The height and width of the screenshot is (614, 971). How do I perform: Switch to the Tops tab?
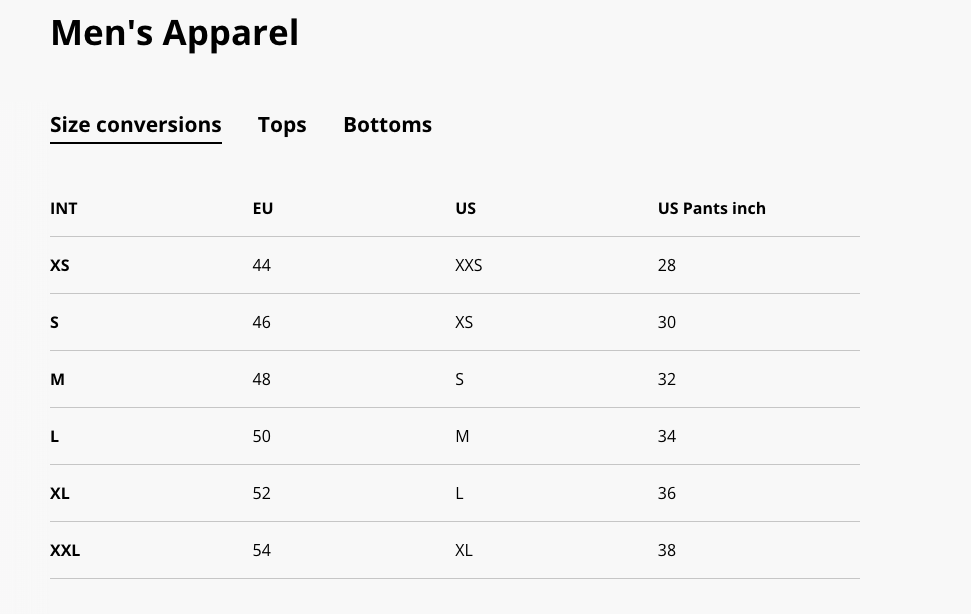click(282, 125)
